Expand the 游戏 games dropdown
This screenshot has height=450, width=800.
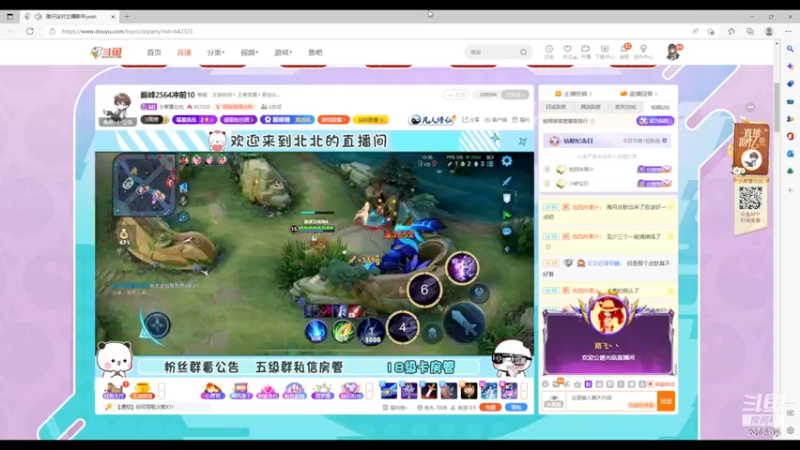(x=283, y=53)
